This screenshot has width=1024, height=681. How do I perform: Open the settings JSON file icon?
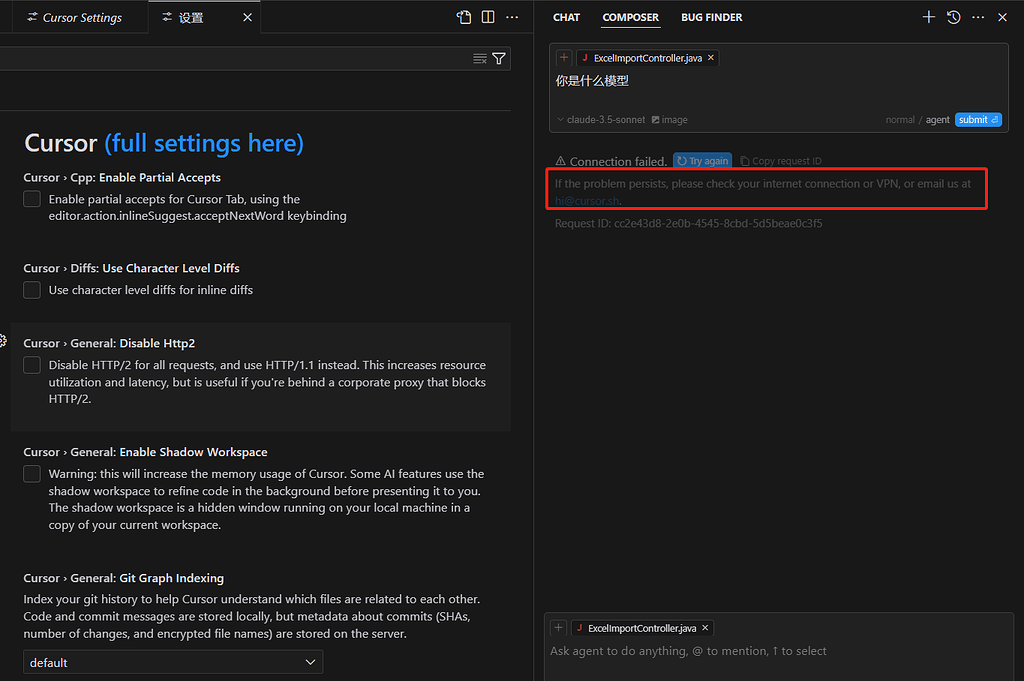point(464,18)
